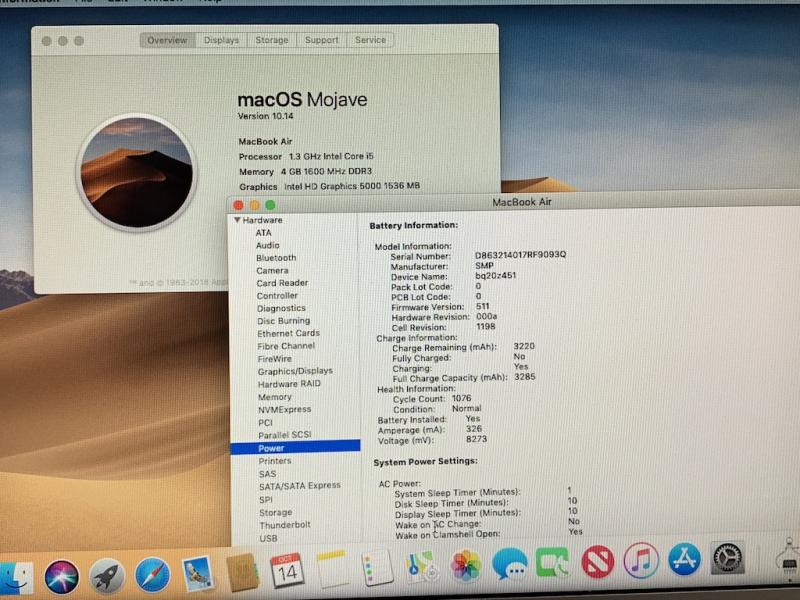800x600 pixels.
Task: Select Fibre Channel in Hardware list
Action: [286, 346]
